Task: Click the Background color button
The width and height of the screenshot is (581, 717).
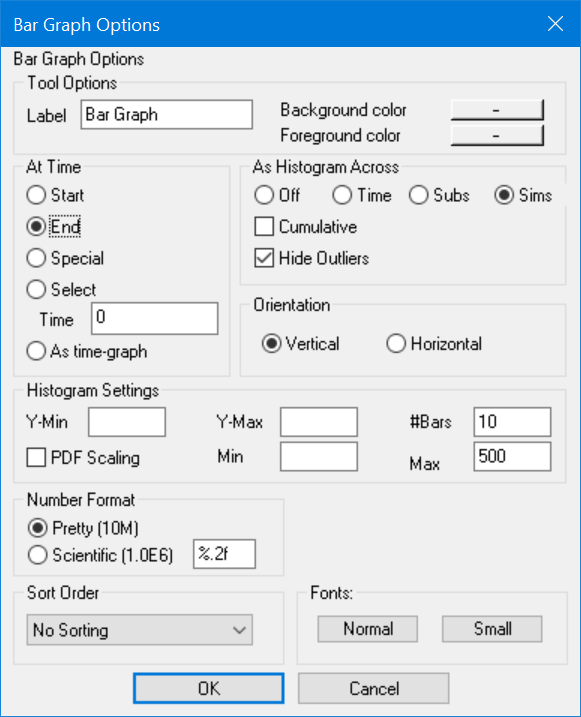Action: click(497, 110)
